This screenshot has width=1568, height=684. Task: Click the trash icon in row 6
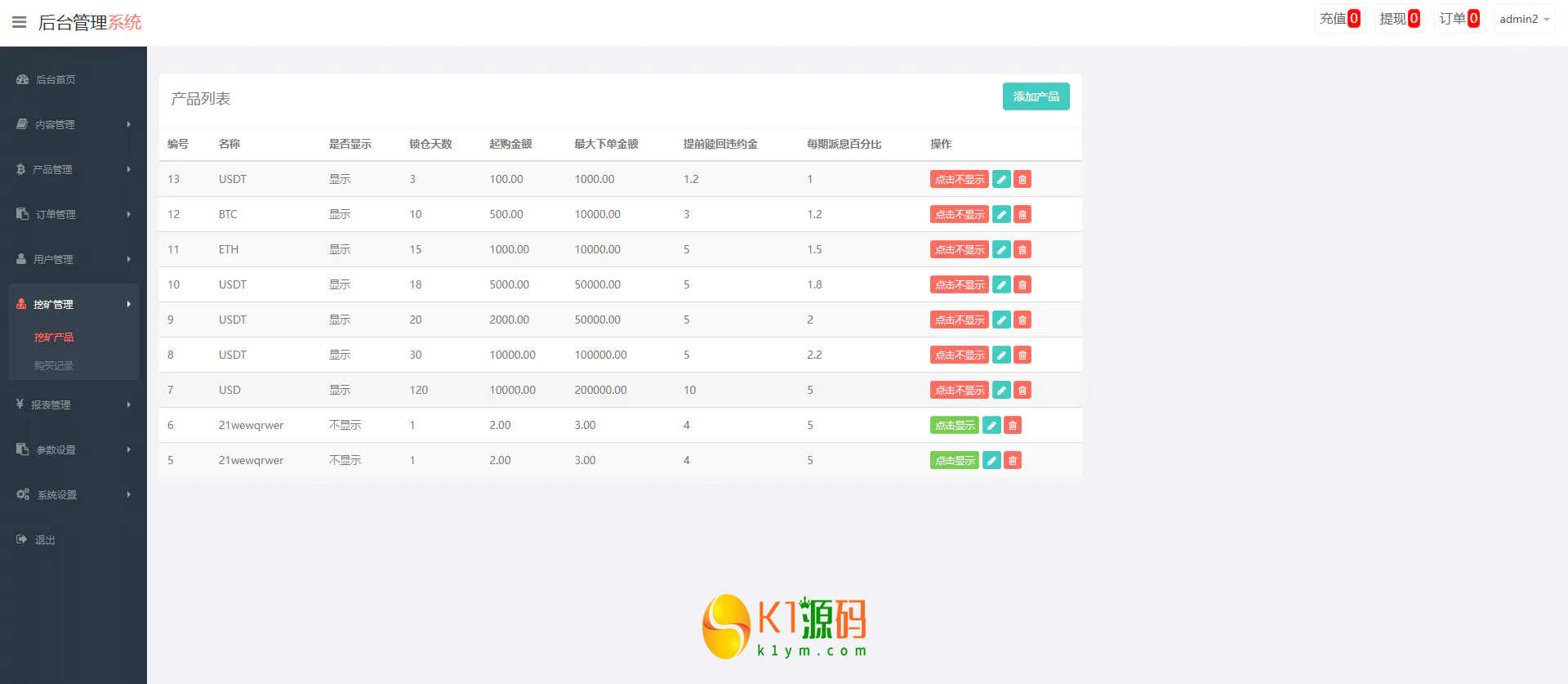point(1013,425)
